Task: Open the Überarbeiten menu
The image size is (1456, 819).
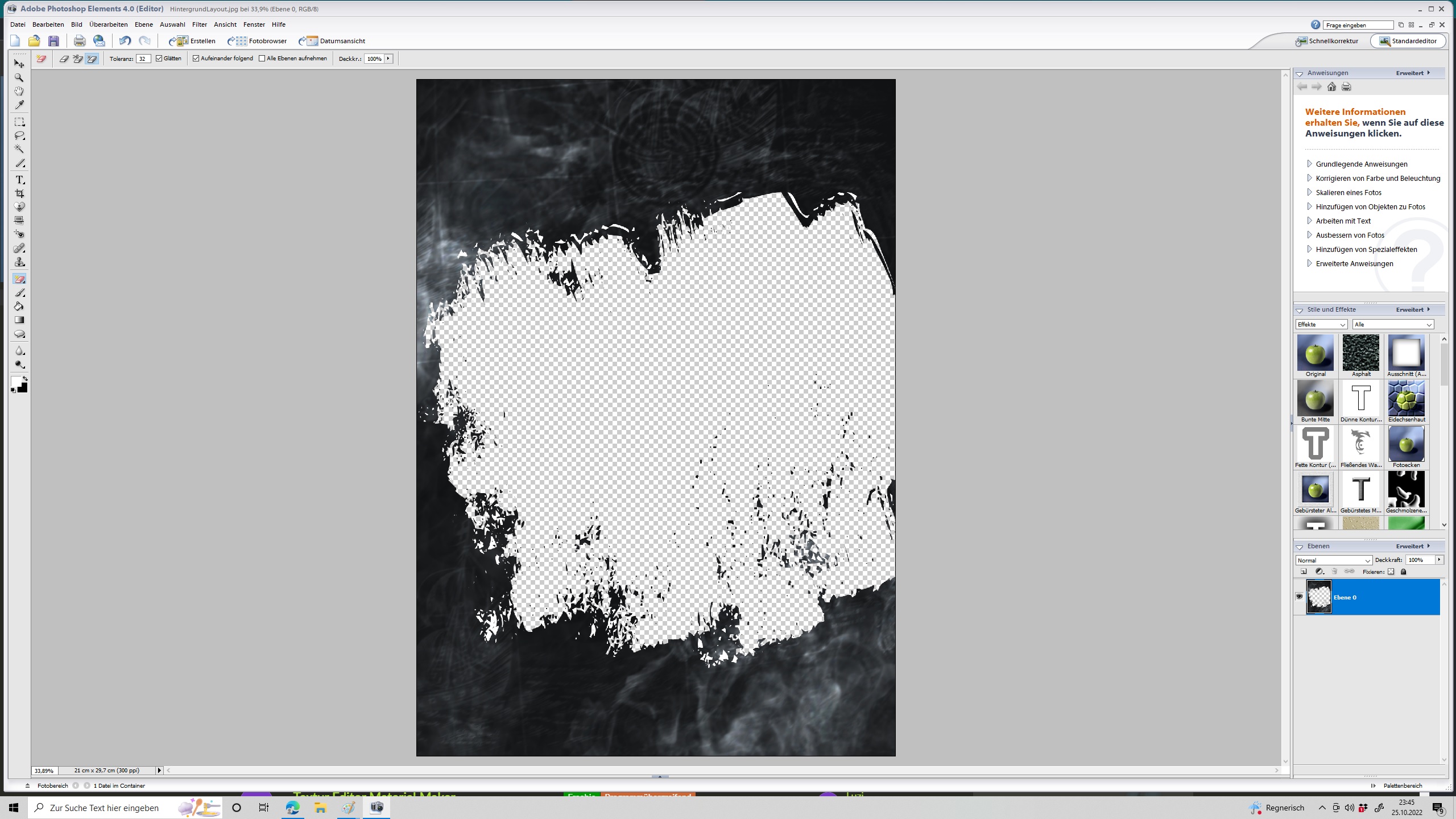Action: tap(108, 24)
